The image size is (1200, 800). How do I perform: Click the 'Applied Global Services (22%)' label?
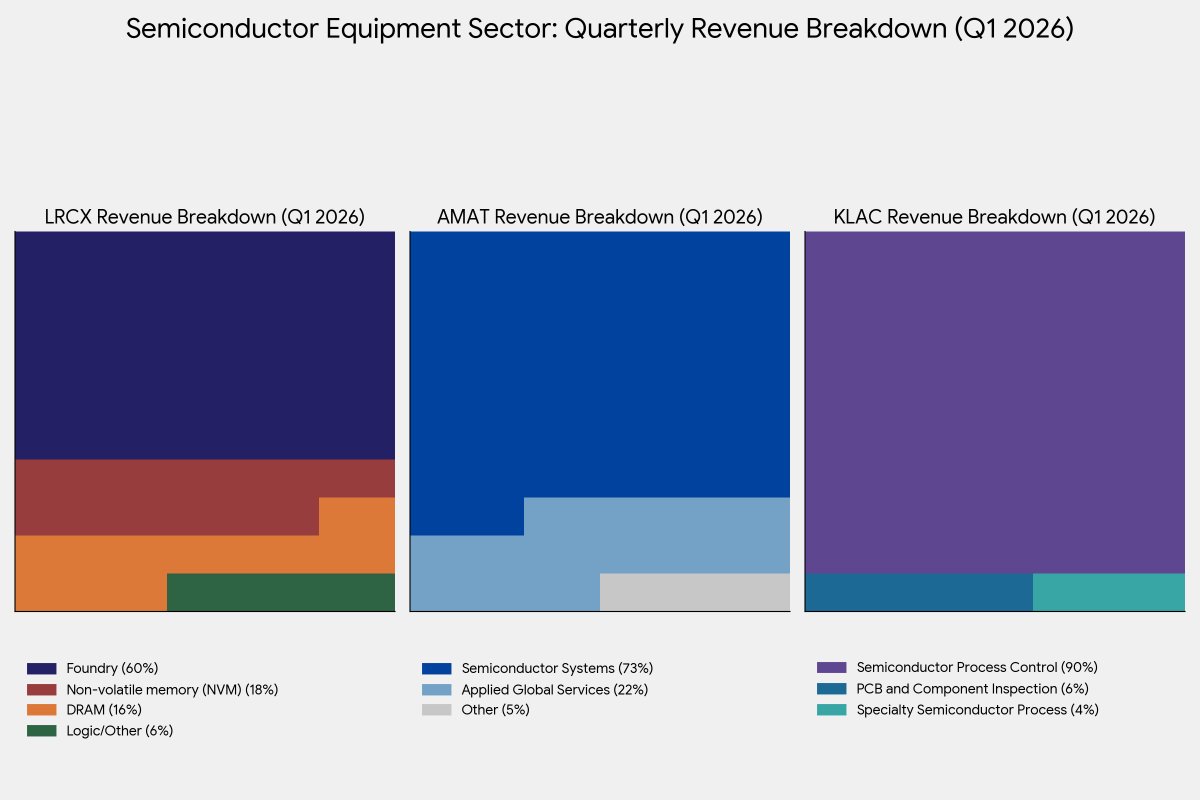(555, 689)
